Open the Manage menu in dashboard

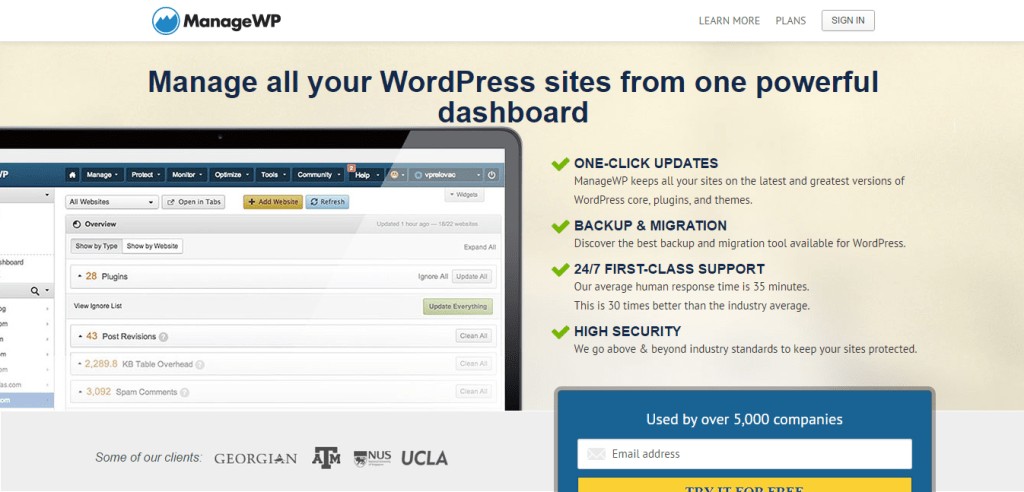pos(103,175)
